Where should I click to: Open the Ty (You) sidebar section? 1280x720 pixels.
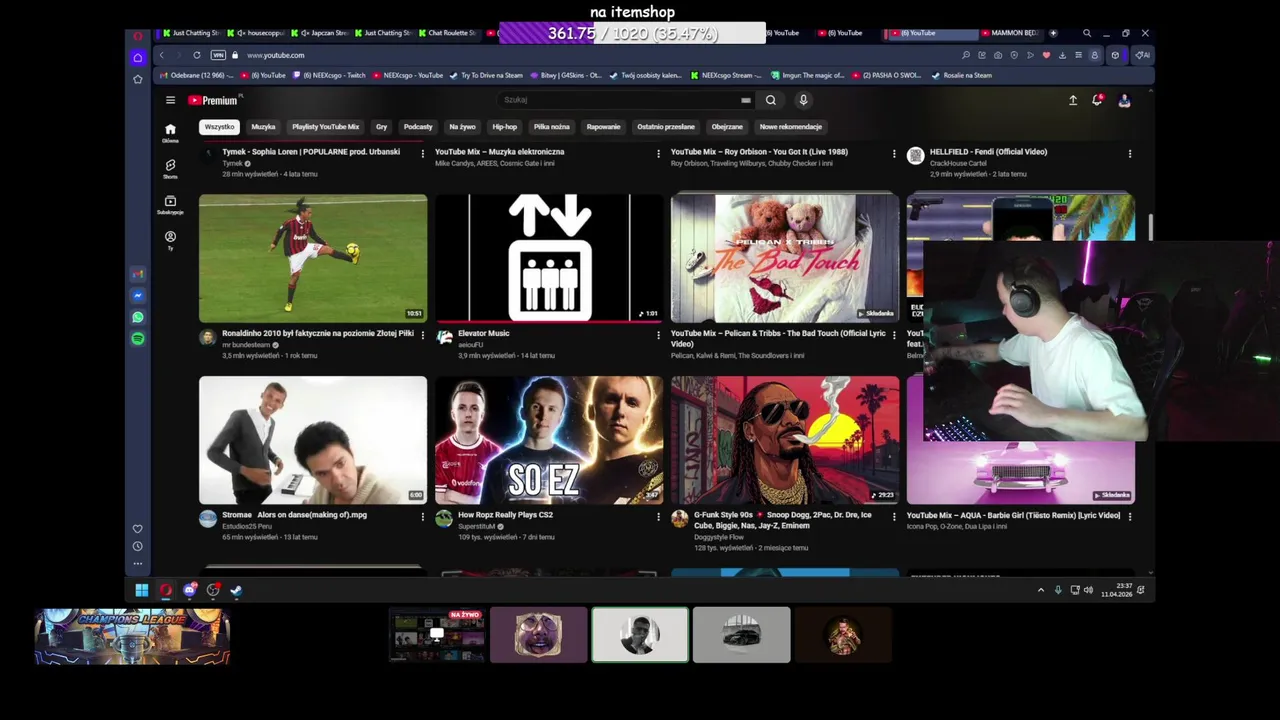(x=170, y=240)
